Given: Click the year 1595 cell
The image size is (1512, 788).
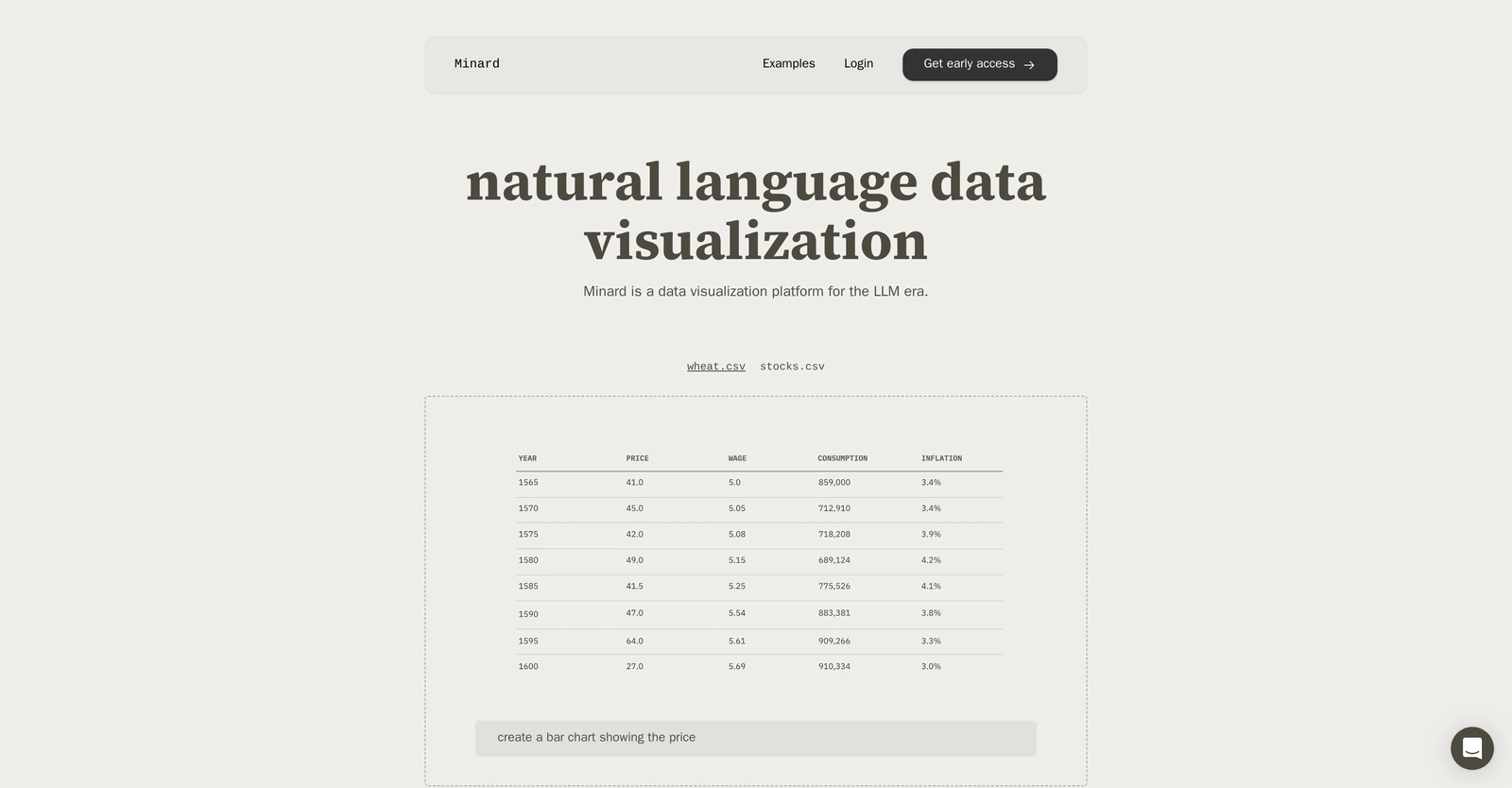Looking at the screenshot, I should (528, 641).
